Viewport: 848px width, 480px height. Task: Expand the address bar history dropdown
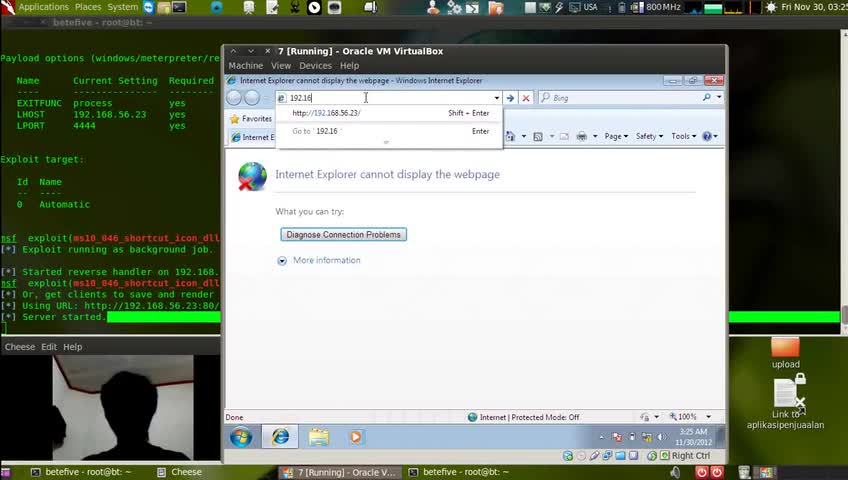[x=496, y=98]
